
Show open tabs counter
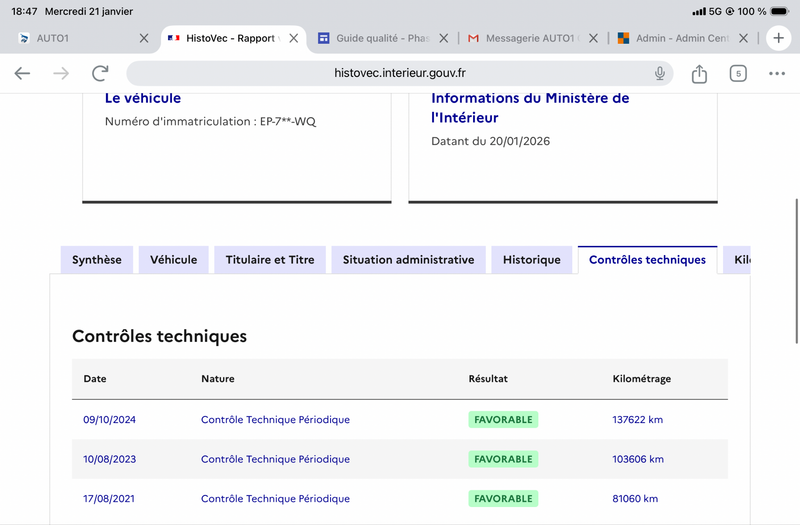point(738,73)
